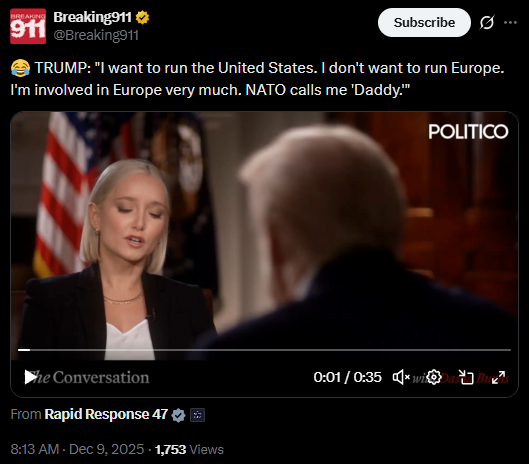The image size is (529, 464).
Task: Seek along the video progress bar
Action: click(264, 350)
